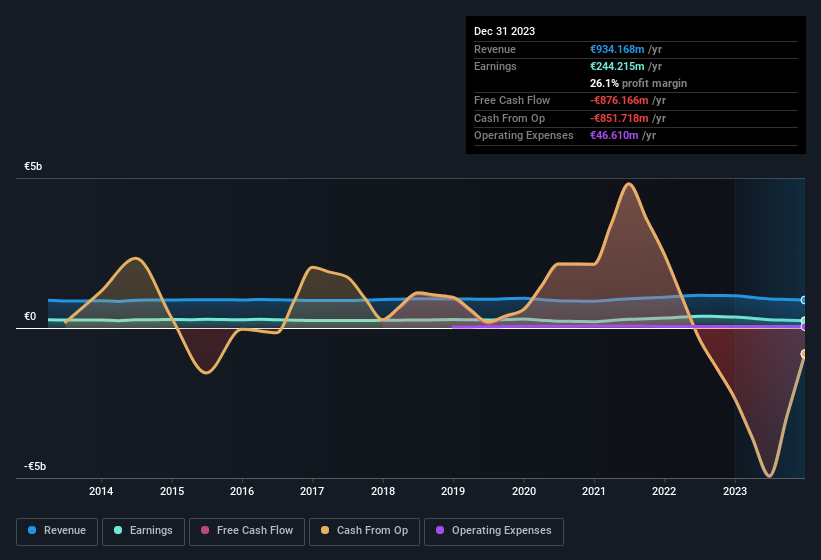
Task: Click the €5b y-axis label
Action: pyautogui.click(x=34, y=167)
